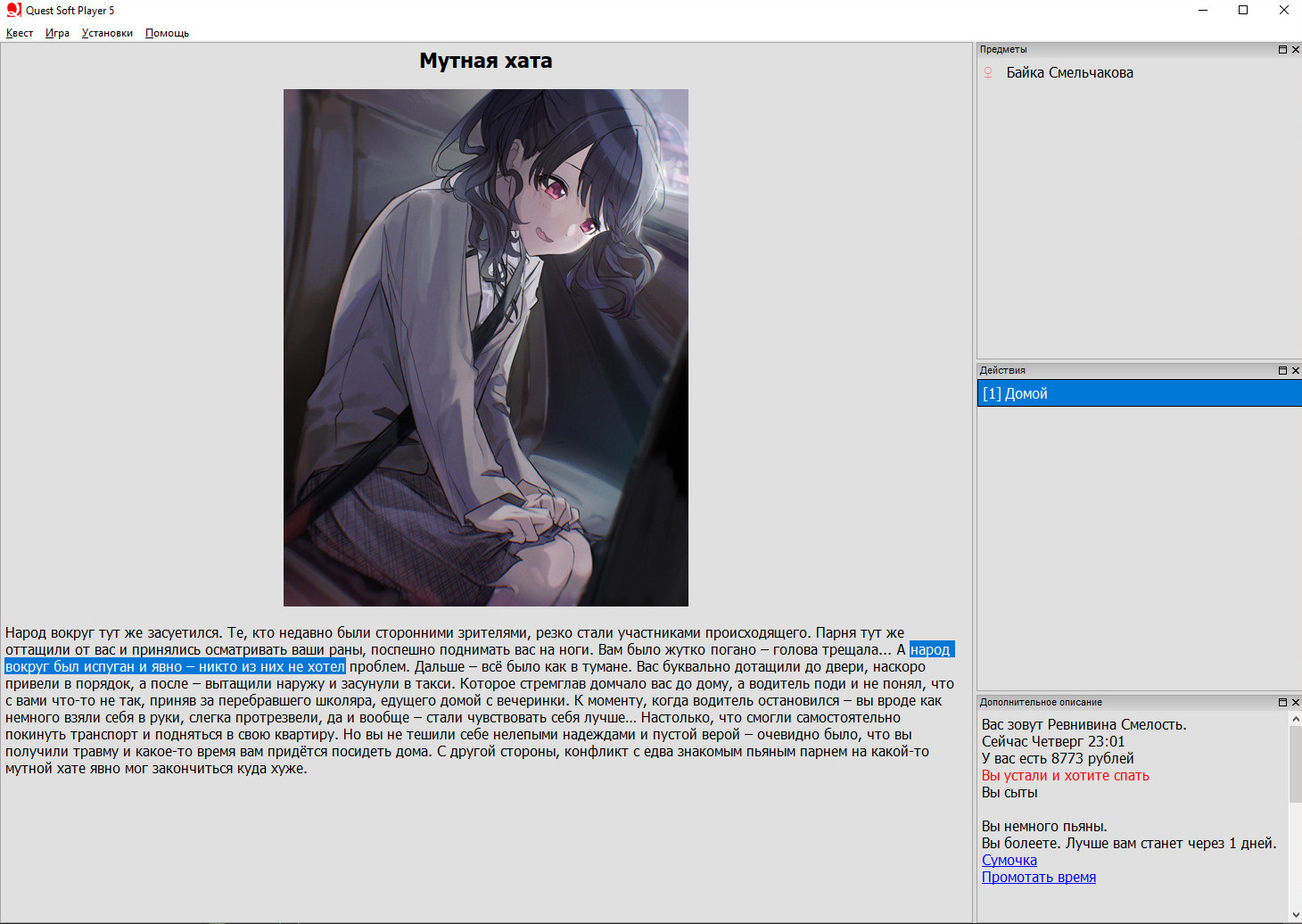Minimize the Quest Soft Player window

pyautogui.click(x=1203, y=10)
